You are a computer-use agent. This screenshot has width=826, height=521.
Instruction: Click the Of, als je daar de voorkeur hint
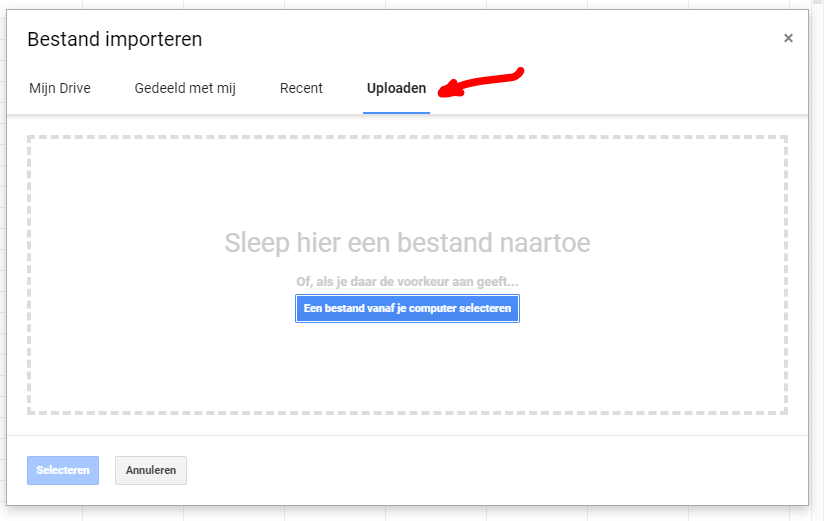tap(407, 282)
